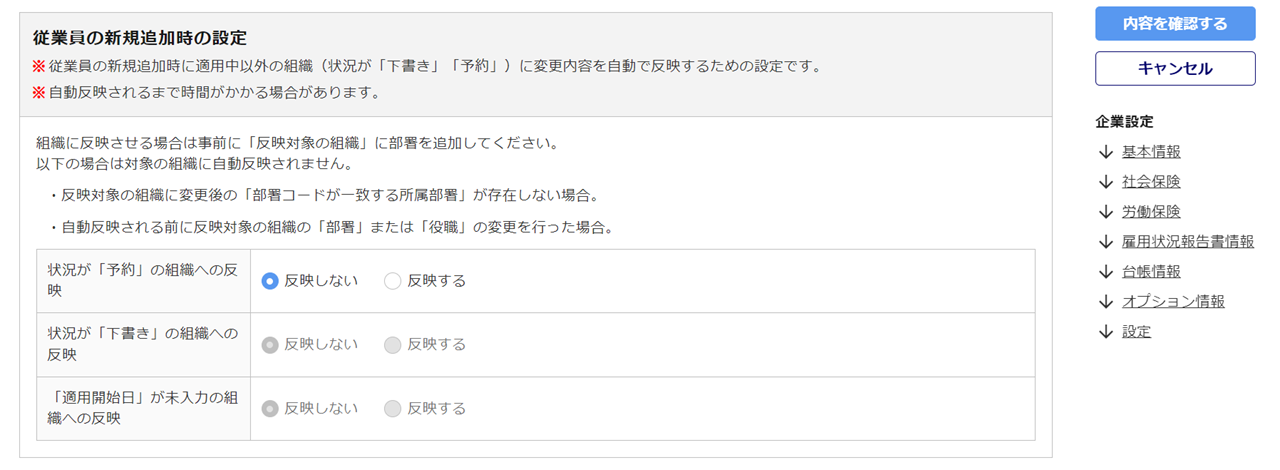Image resolution: width=1280 pixels, height=470 pixels.
Task: Select 反映する for 「下書き」 organizations
Action: pos(392,345)
